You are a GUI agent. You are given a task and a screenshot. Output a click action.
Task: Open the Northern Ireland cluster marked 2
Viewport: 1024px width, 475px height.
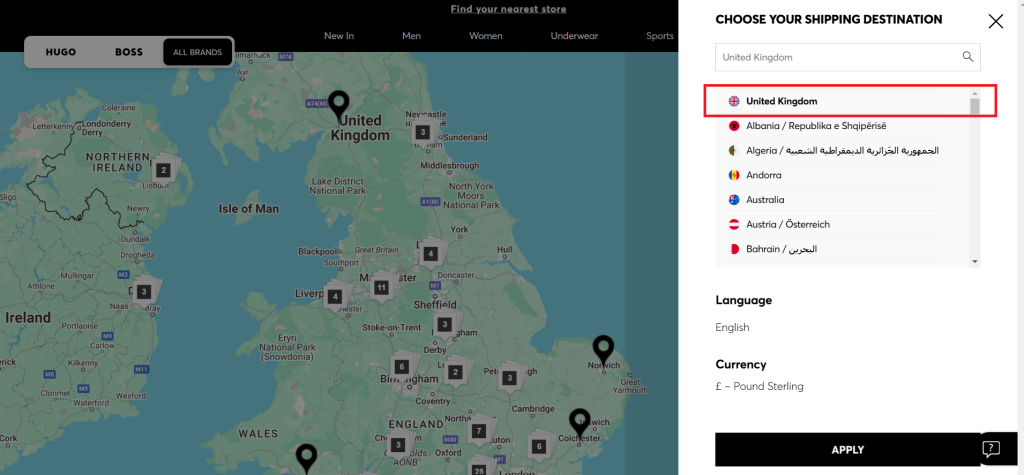point(162,170)
